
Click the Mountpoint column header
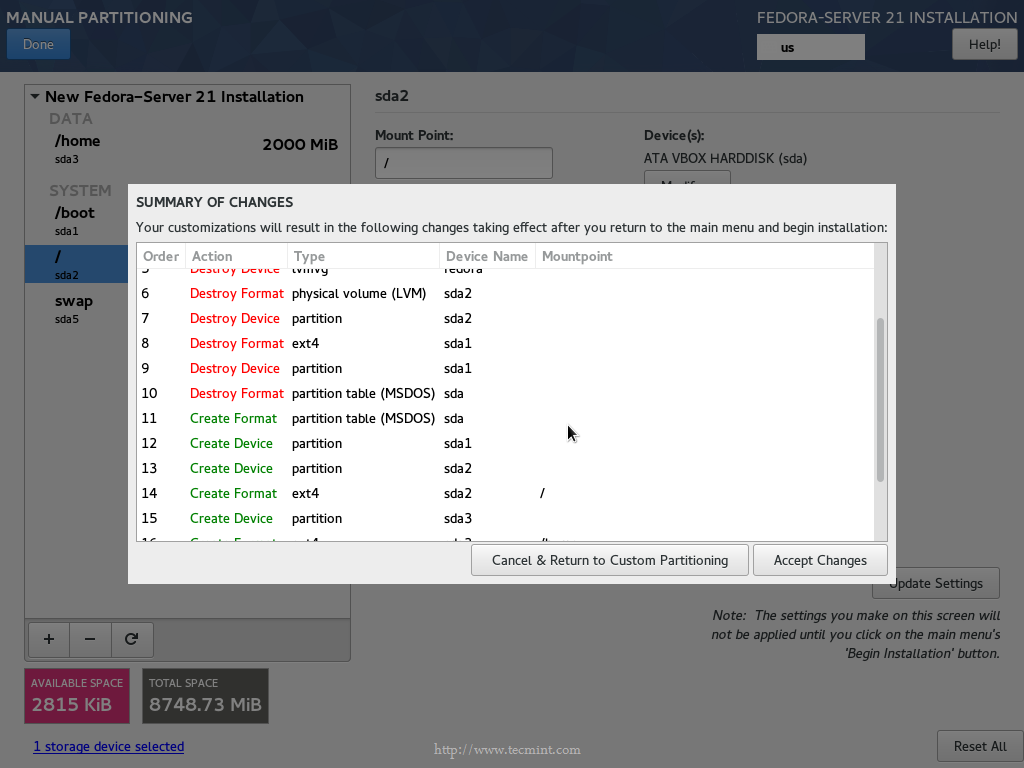pos(704,256)
